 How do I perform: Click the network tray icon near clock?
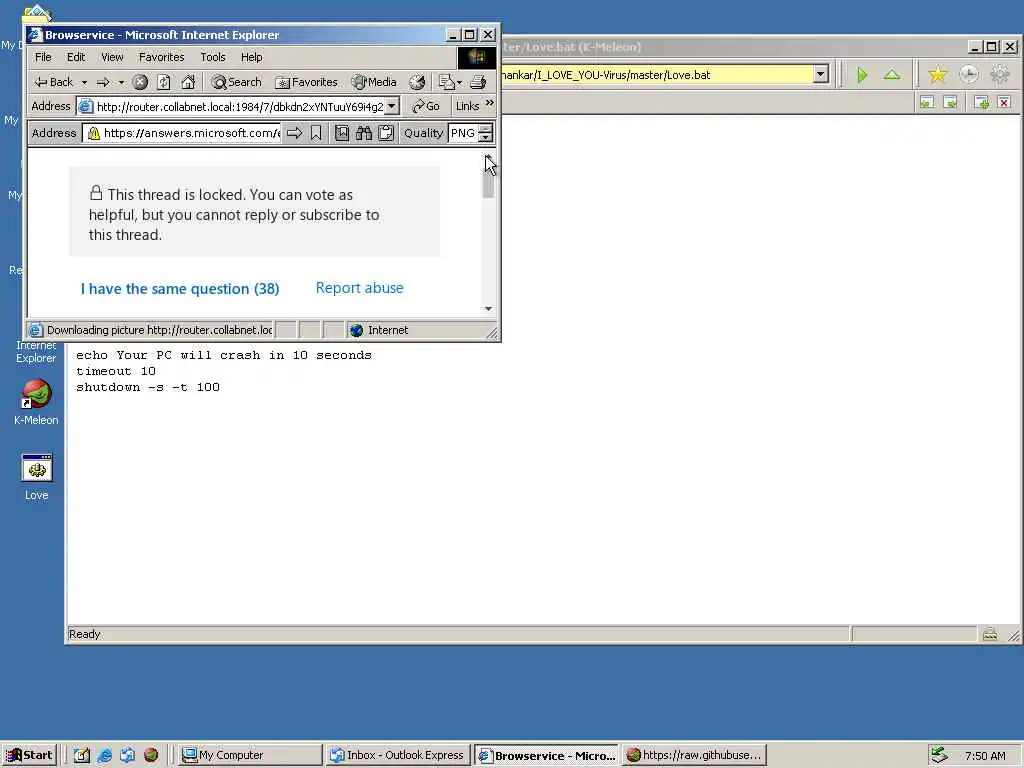[938, 755]
